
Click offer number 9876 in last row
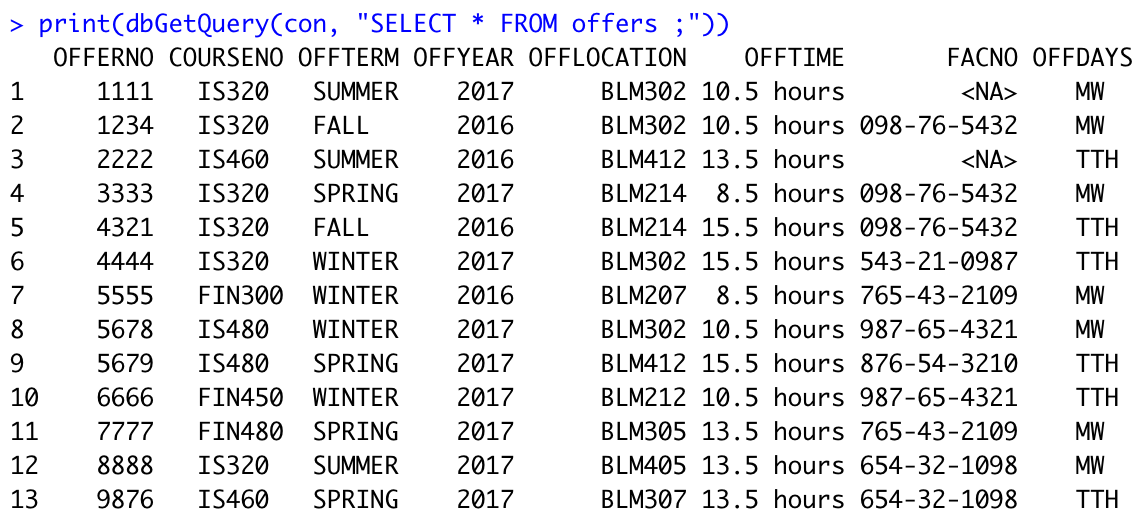tap(125, 499)
